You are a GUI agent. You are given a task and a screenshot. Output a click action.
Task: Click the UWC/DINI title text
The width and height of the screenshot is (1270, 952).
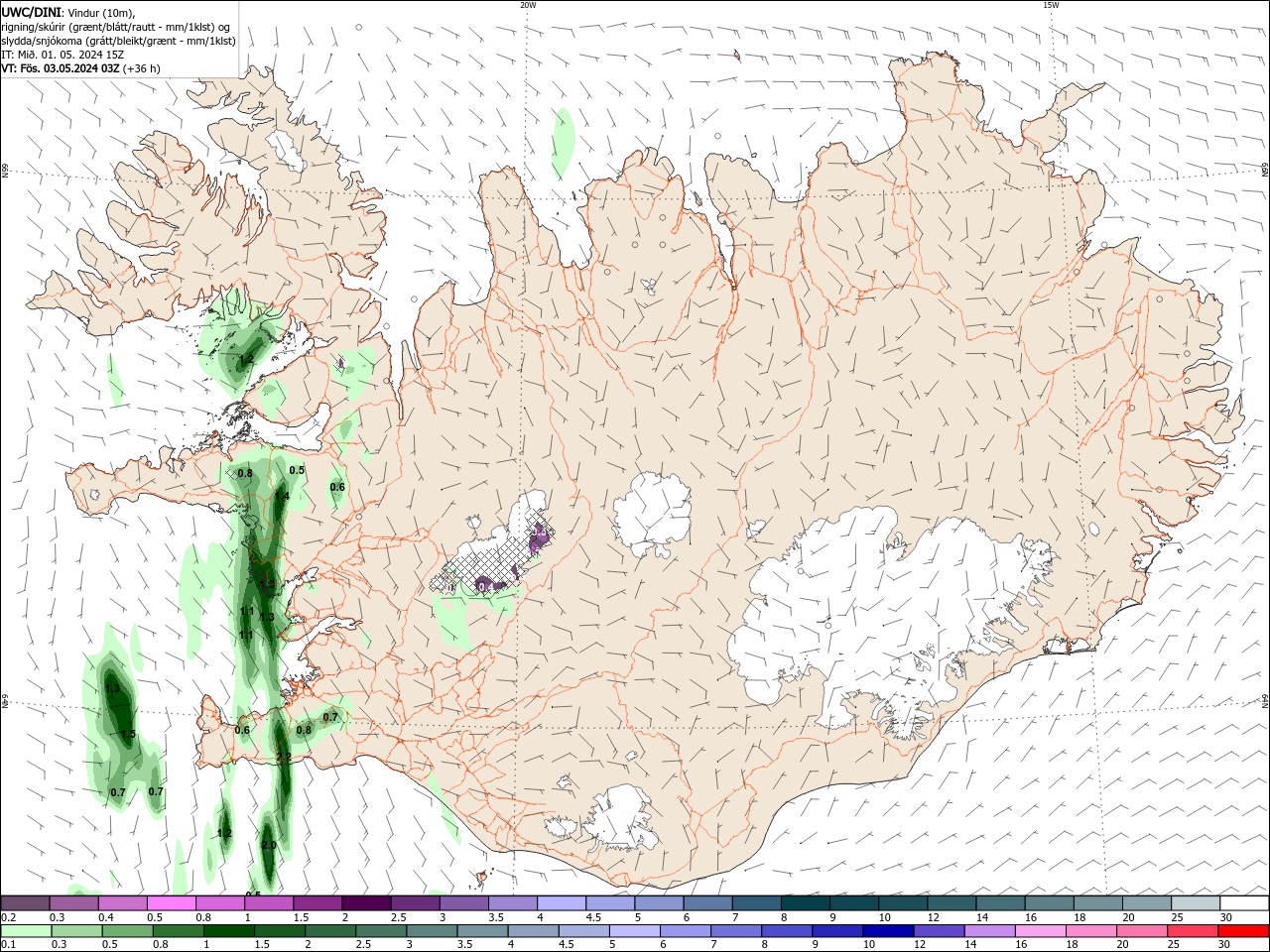[32, 11]
